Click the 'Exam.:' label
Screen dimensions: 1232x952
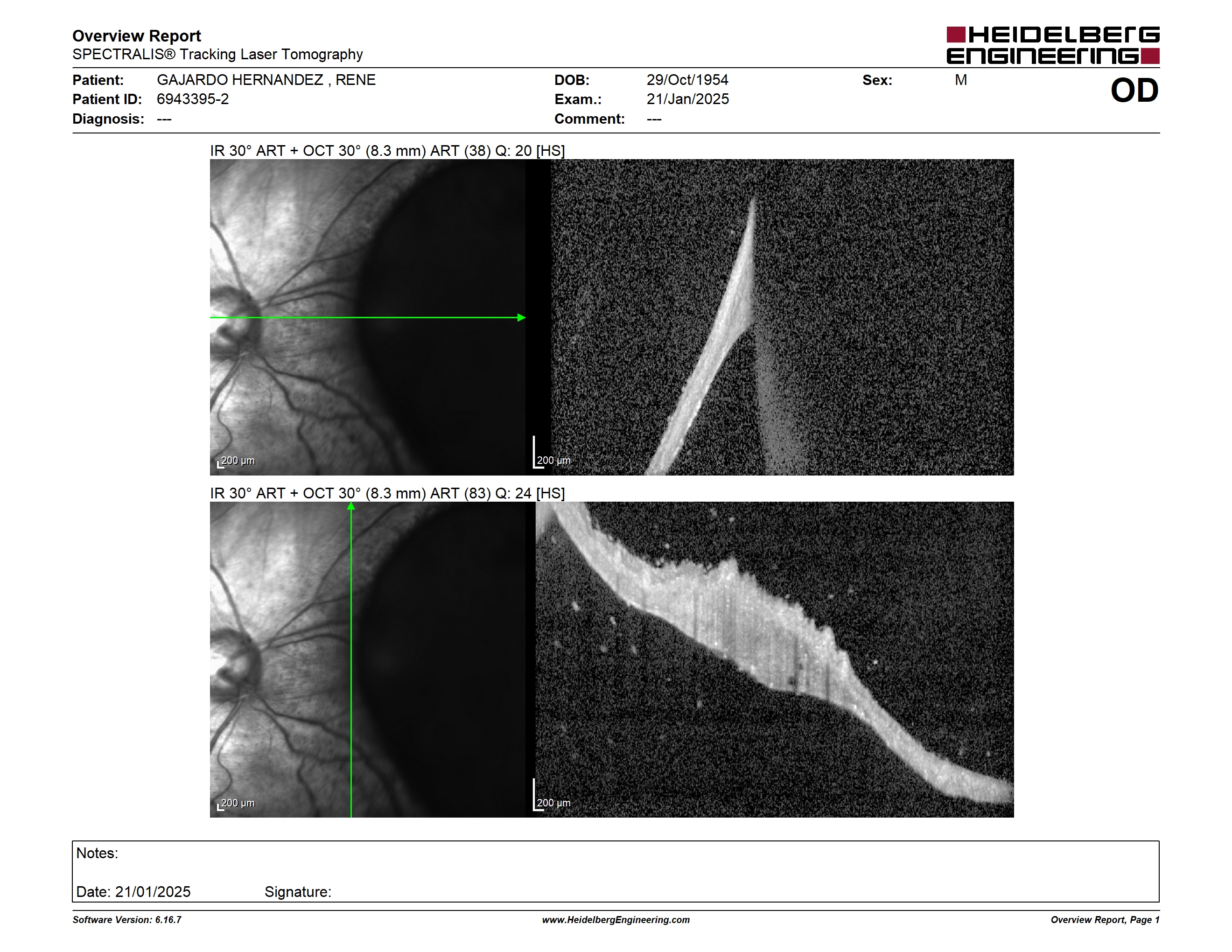[x=578, y=99]
